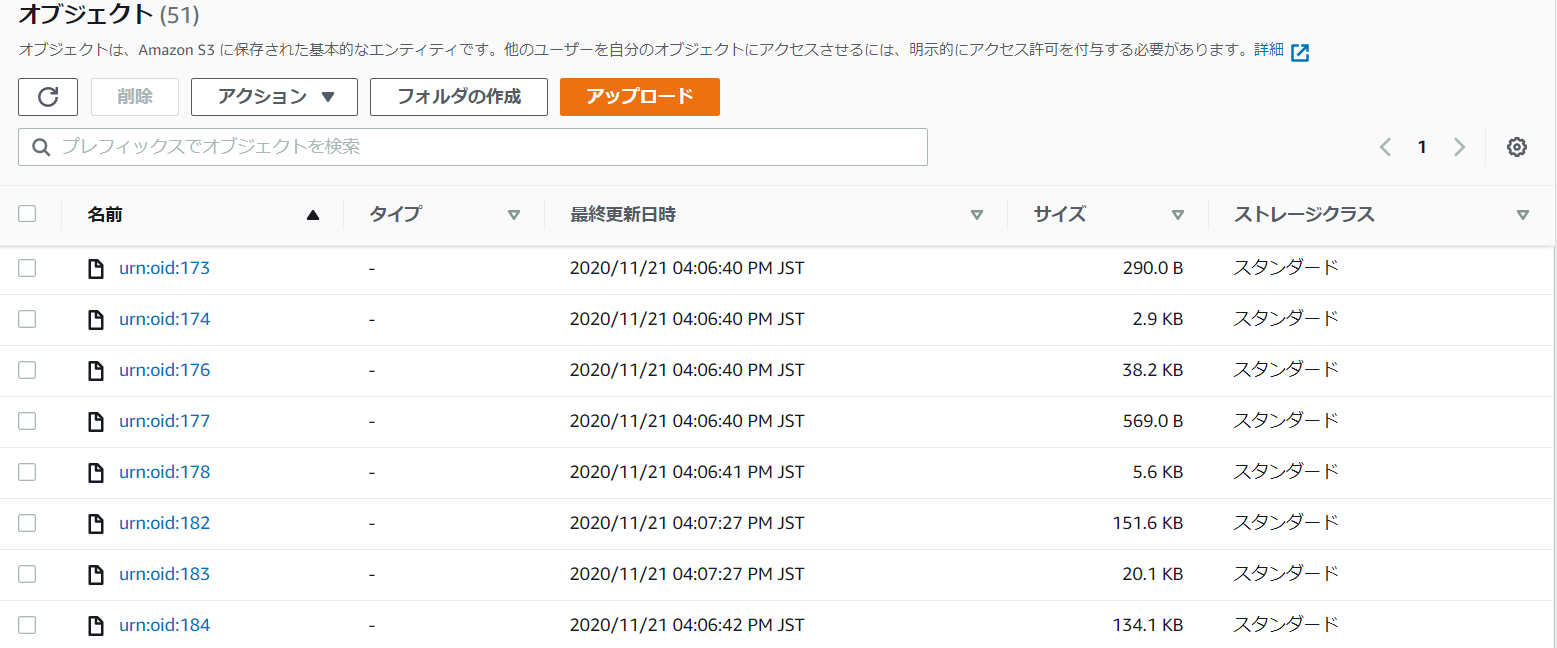Click the 最終更新日時 column header label
This screenshot has height=648, width=1557.
[623, 214]
